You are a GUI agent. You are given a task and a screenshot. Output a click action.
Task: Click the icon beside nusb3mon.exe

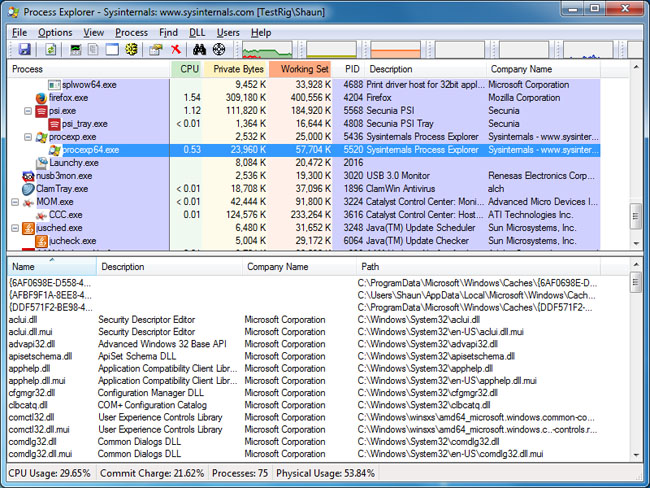click(x=28, y=176)
